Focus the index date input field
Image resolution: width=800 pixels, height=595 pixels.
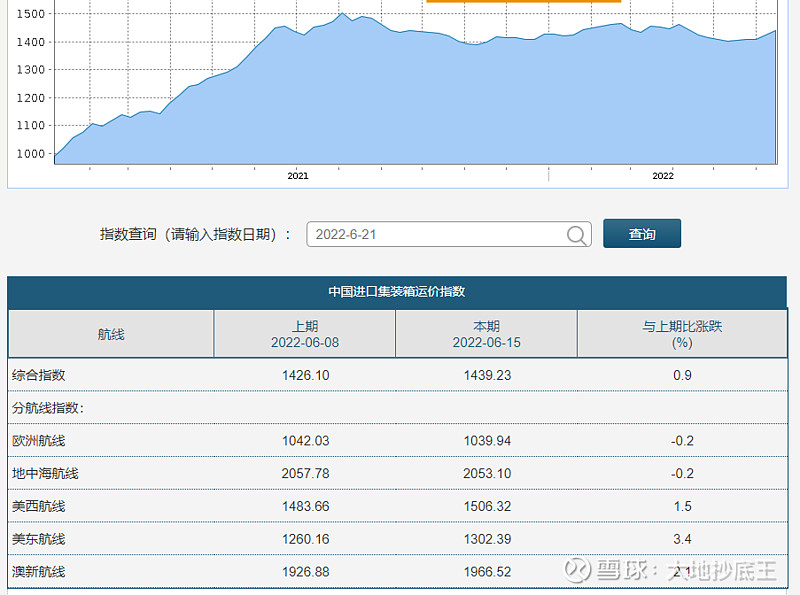pyautogui.click(x=448, y=234)
